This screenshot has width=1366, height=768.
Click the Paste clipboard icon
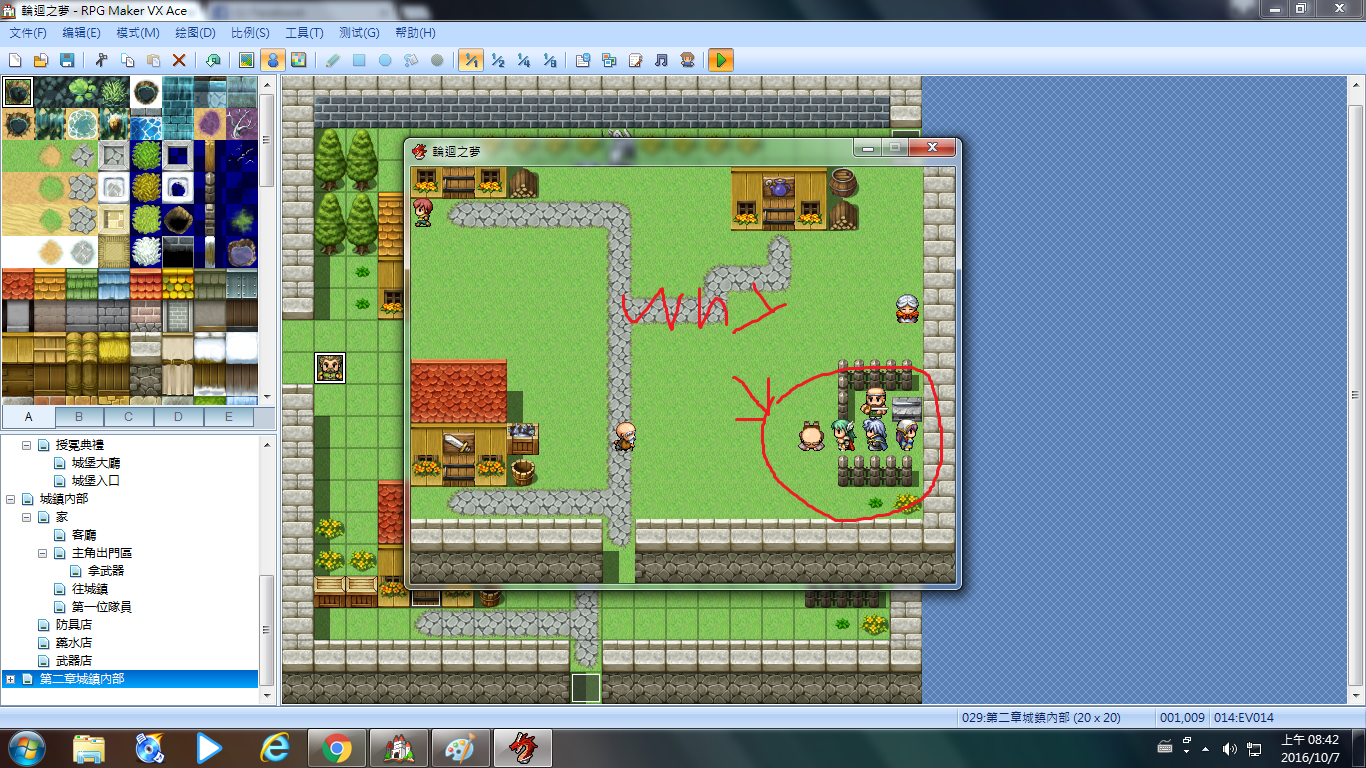[x=153, y=60]
